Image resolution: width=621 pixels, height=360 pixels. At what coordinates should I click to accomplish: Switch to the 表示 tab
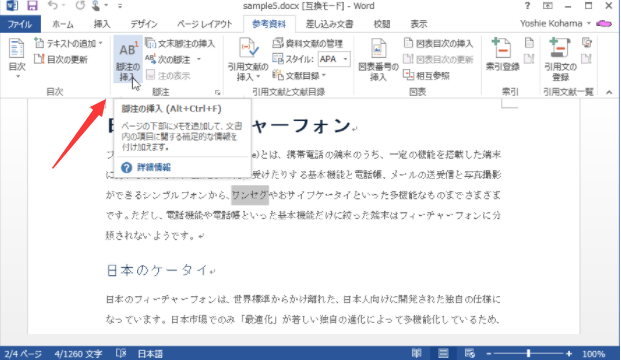point(419,24)
